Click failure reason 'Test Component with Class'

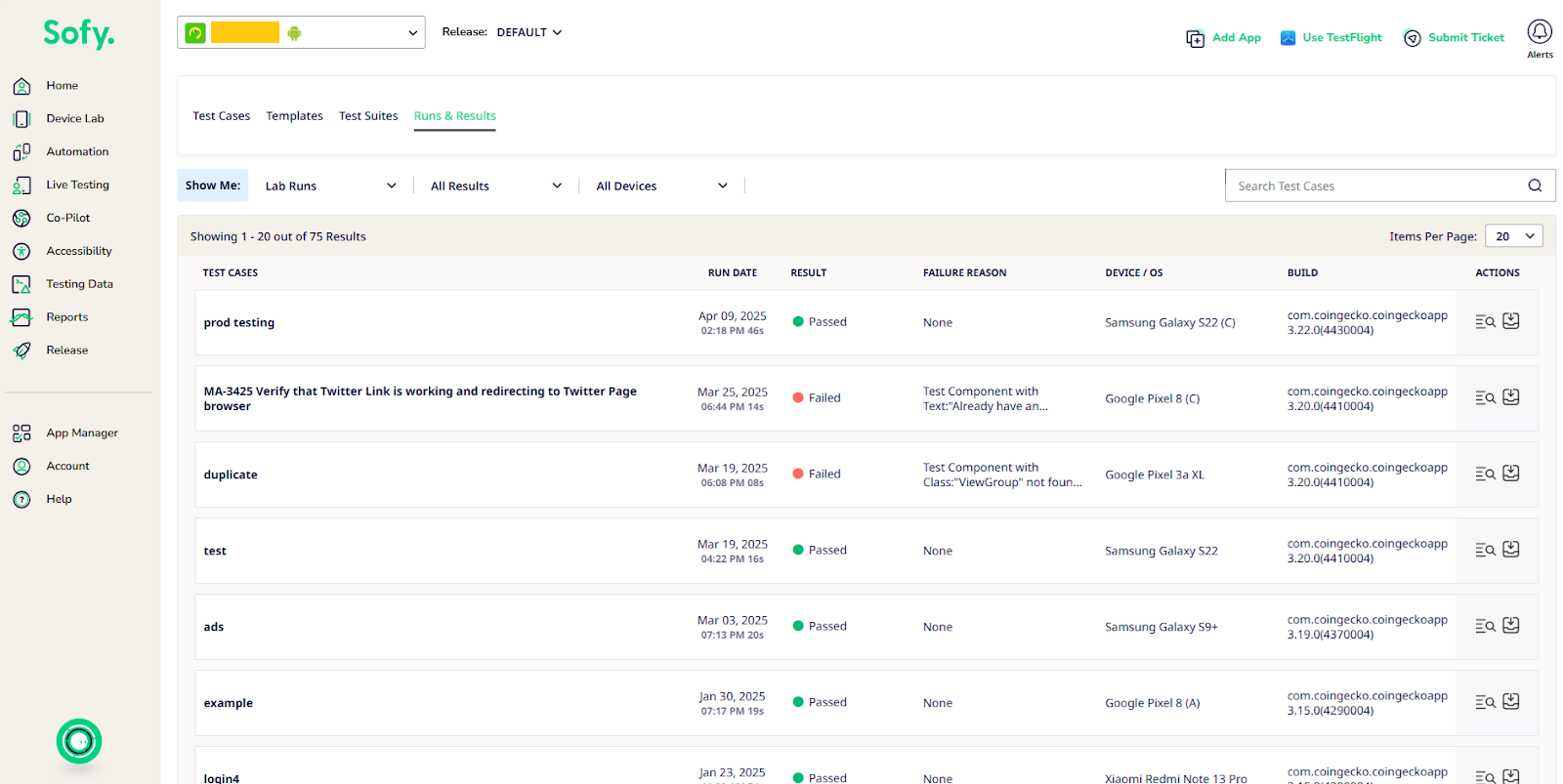[1002, 475]
